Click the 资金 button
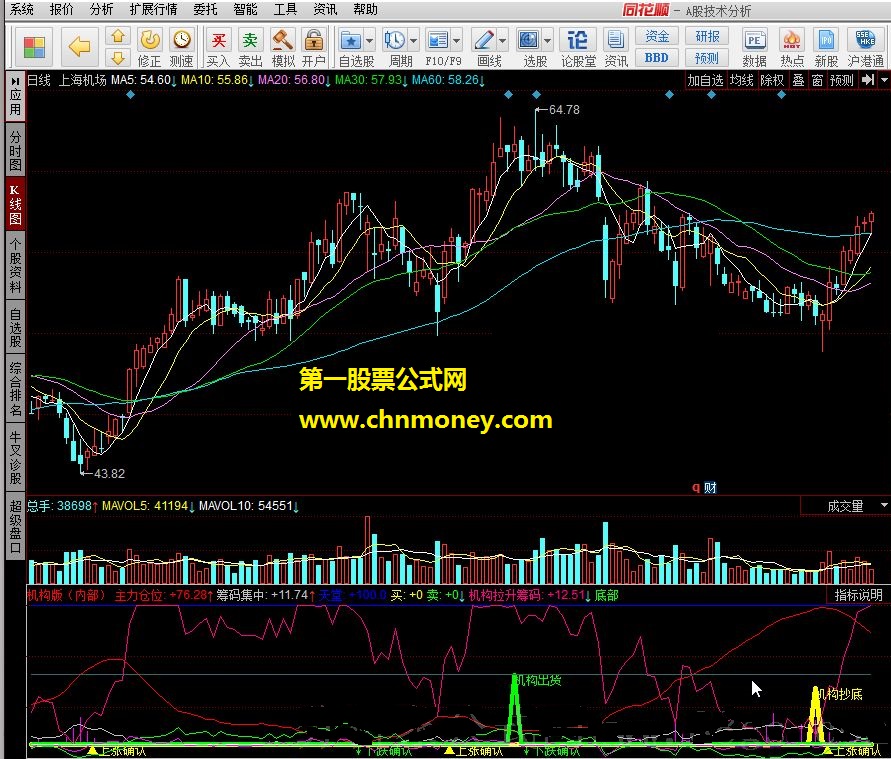Viewport: 891px width, 759px height. (657, 37)
